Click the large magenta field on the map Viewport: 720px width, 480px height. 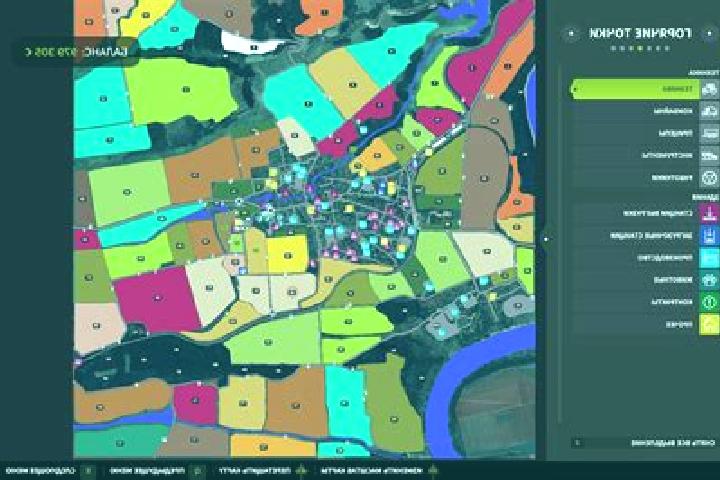157,299
